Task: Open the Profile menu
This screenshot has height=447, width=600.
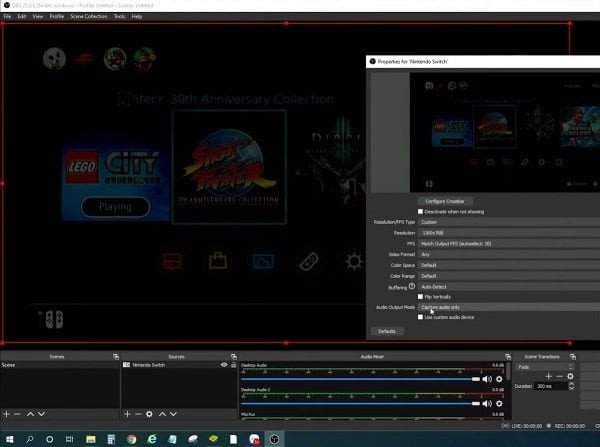Action: tap(57, 16)
